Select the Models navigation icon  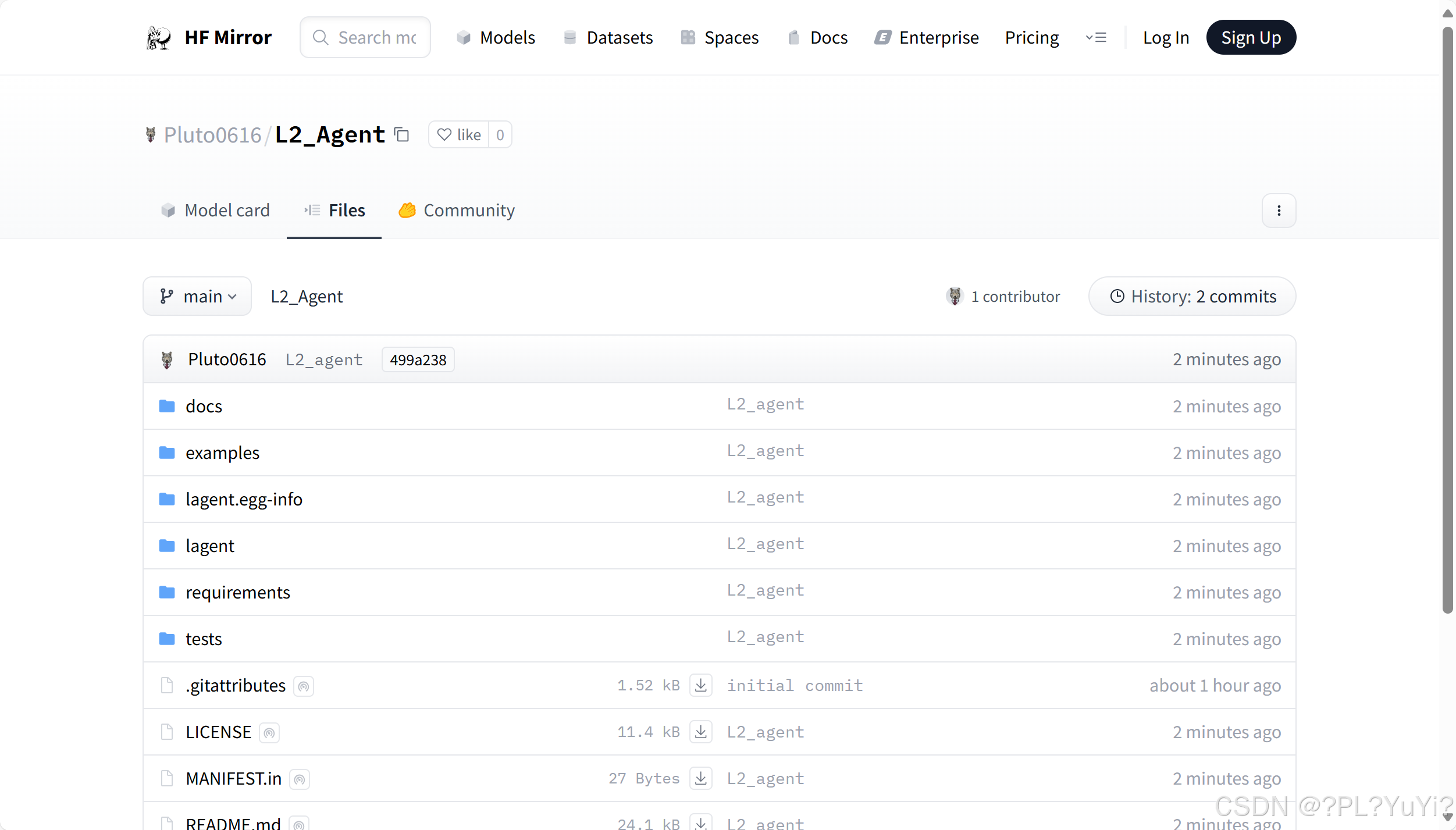click(x=464, y=37)
